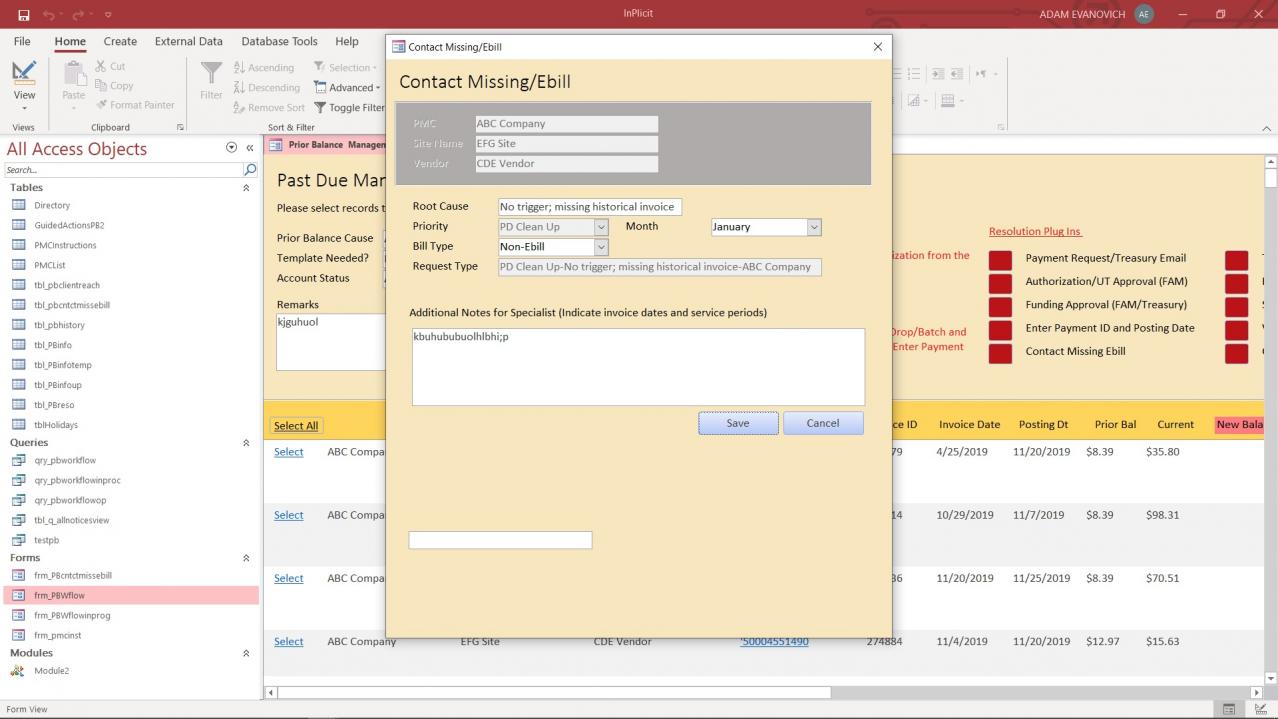Click the Filter funnel icon
This screenshot has height=719, width=1278.
pyautogui.click(x=211, y=74)
